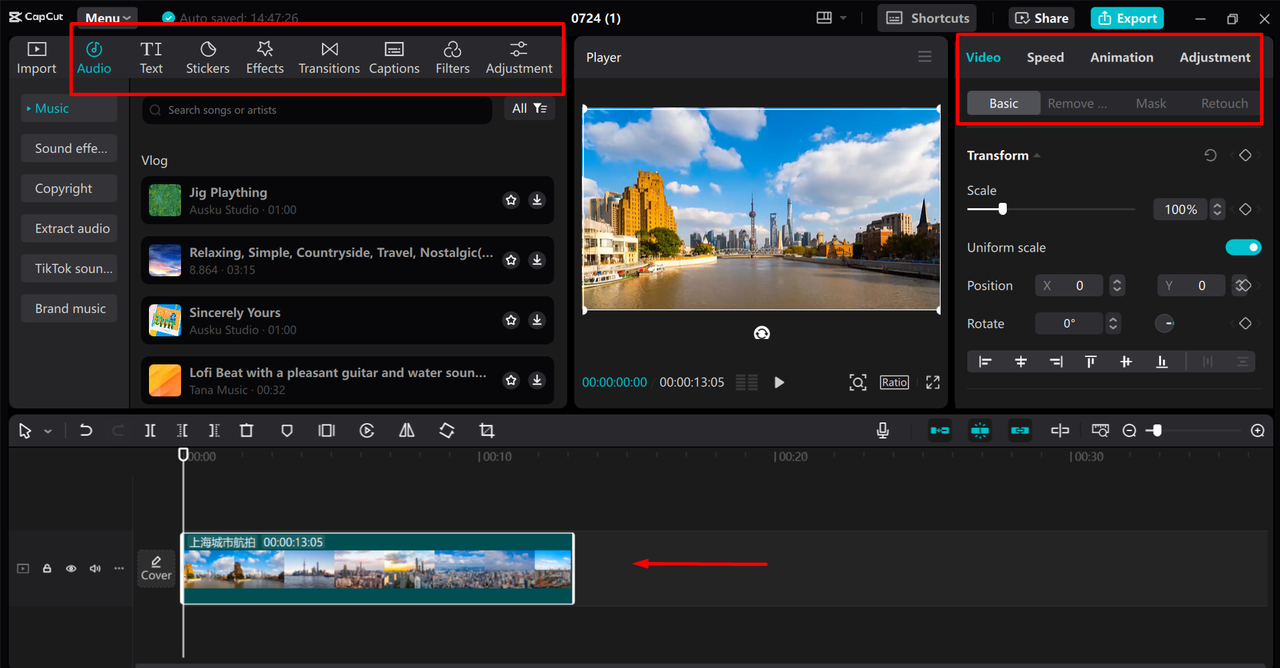The image size is (1280, 668).
Task: Click the microphone record voiceover icon
Action: (883, 430)
